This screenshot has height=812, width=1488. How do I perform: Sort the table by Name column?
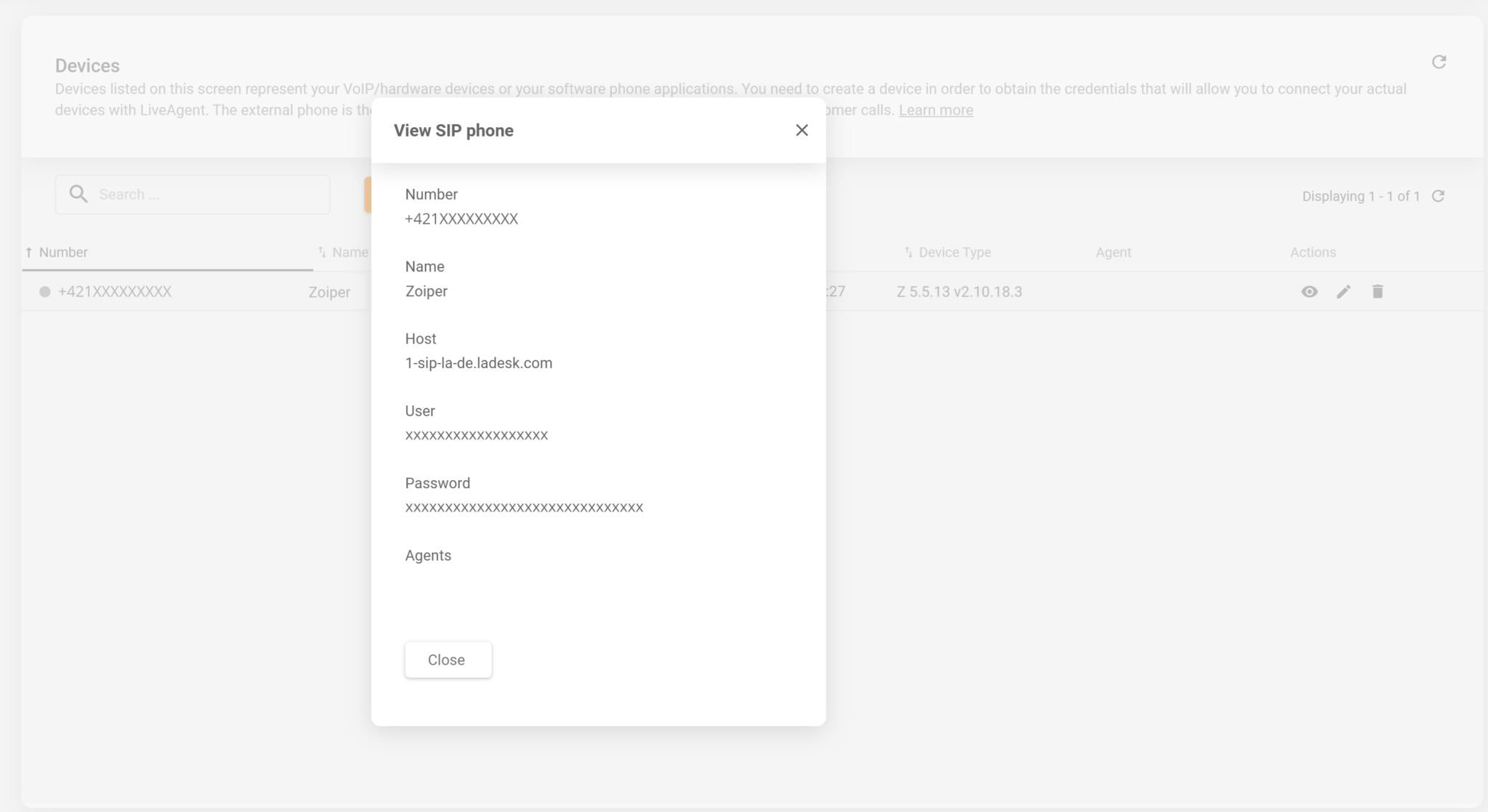[x=349, y=253]
